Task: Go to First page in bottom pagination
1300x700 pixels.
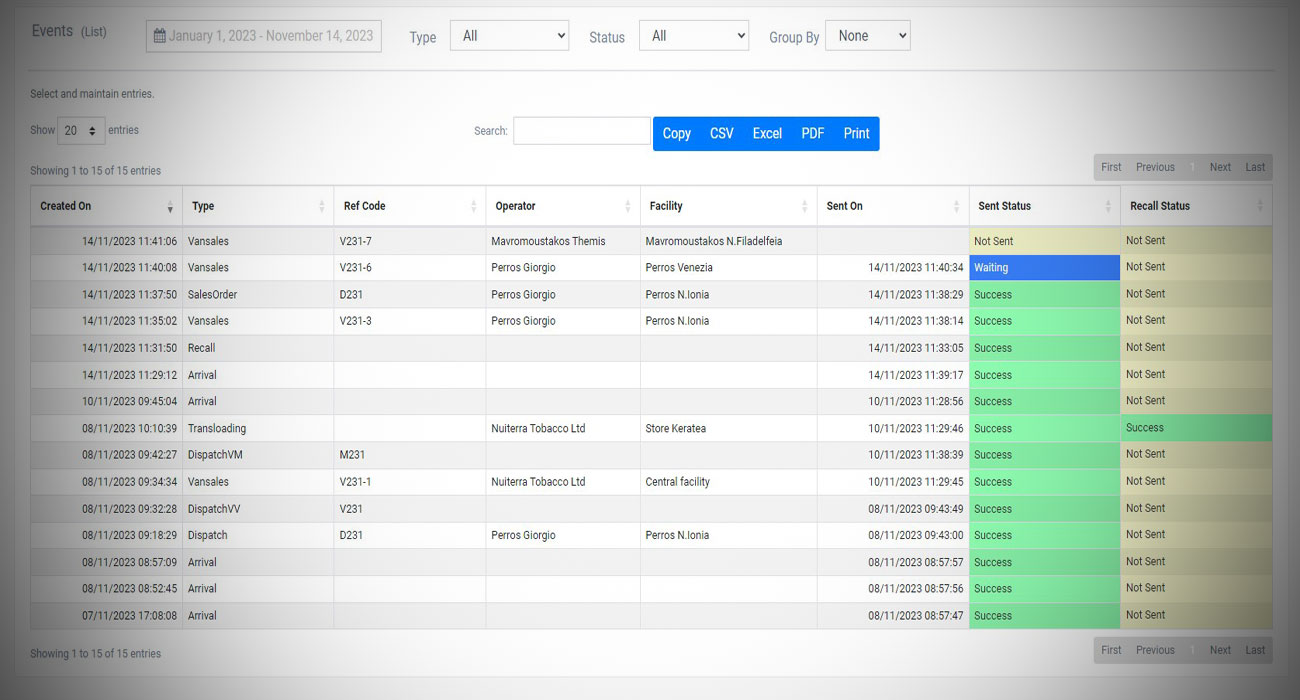Action: (x=1111, y=650)
